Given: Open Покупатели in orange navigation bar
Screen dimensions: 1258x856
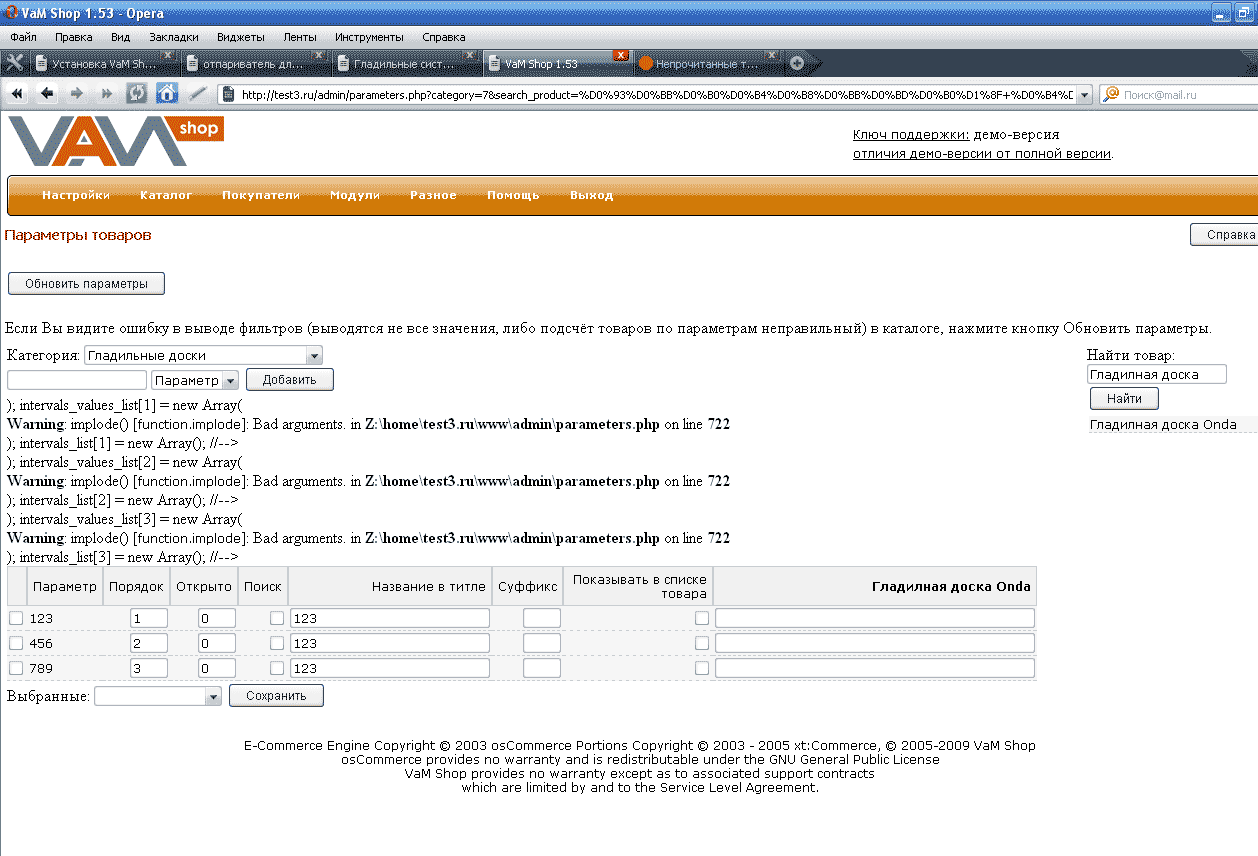Looking at the screenshot, I should pos(261,195).
